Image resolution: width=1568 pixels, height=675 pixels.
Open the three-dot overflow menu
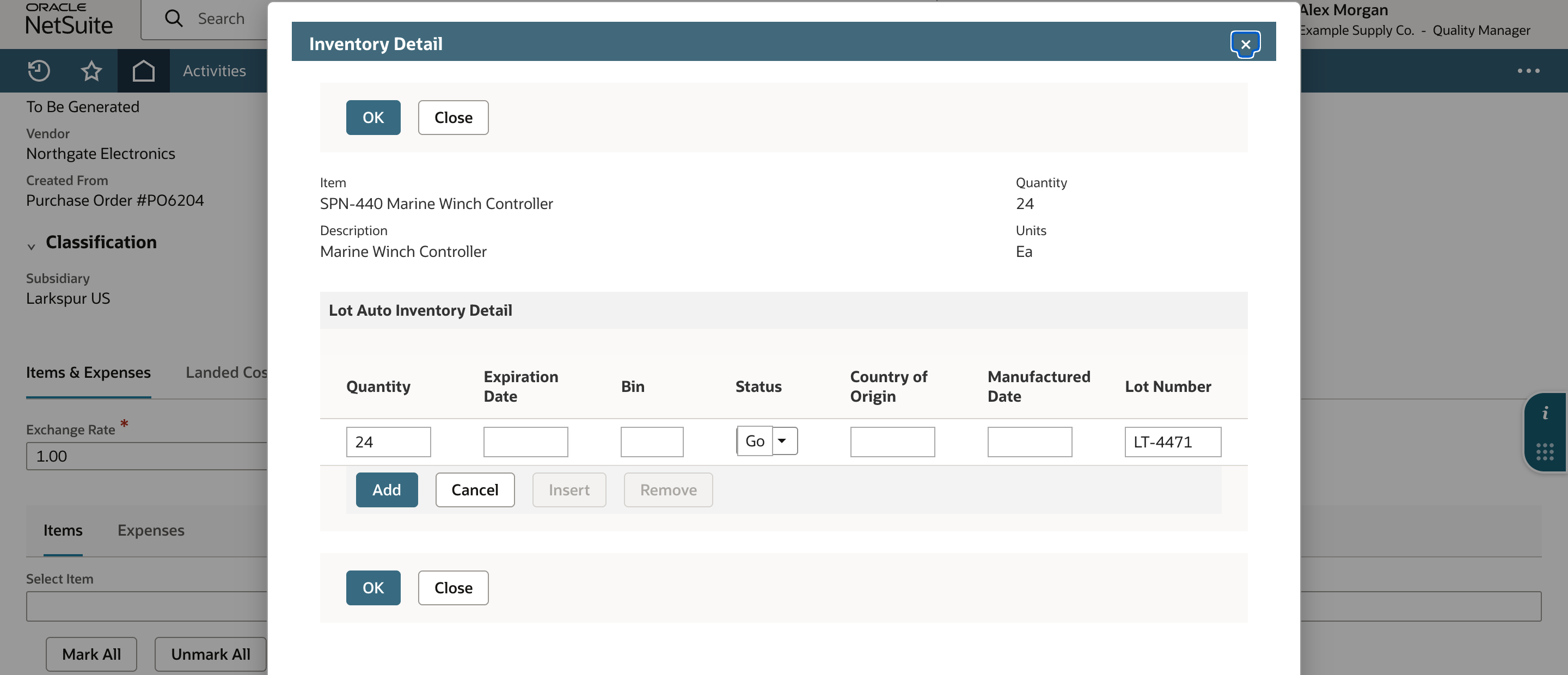[1528, 71]
